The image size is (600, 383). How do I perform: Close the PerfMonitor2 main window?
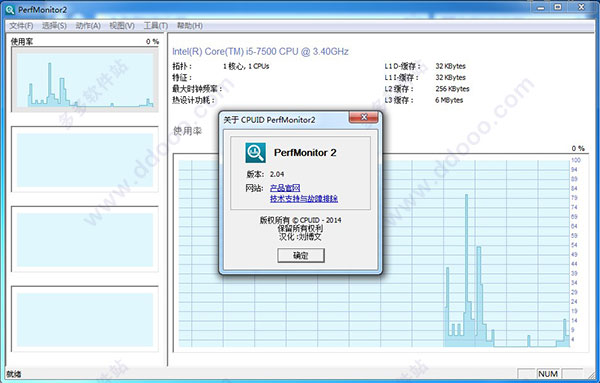point(581,7)
